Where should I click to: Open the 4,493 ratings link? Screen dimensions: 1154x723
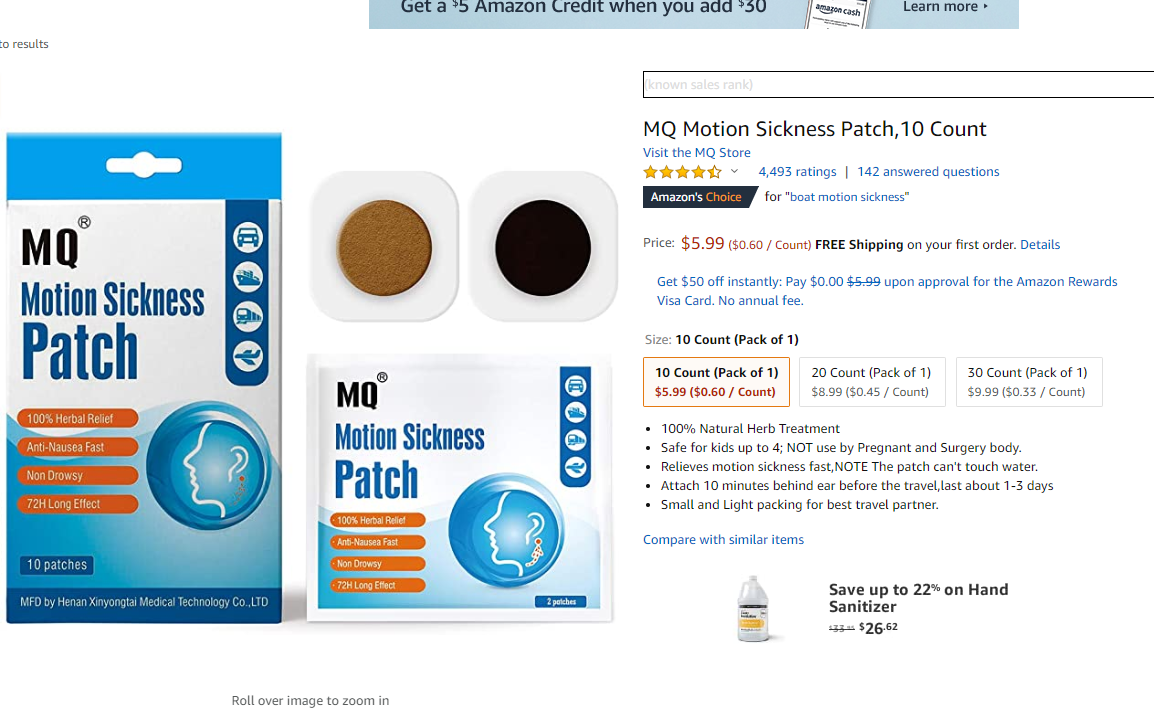click(x=797, y=172)
